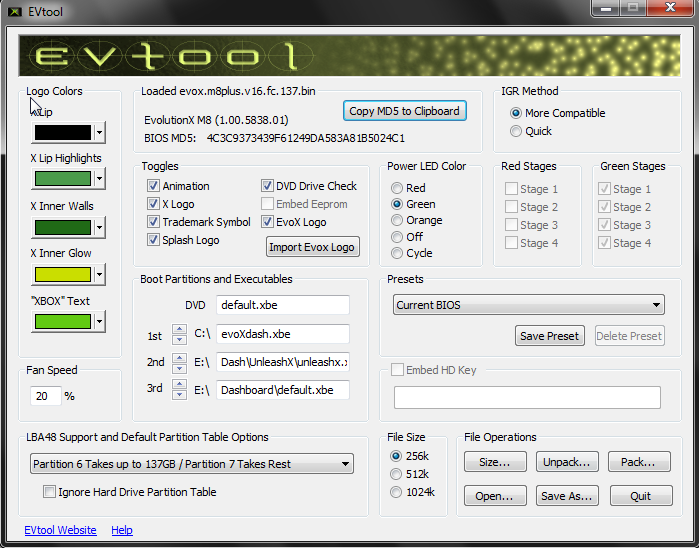
Task: Toggle the Trademark Symbol checkbox
Action: coord(153,222)
